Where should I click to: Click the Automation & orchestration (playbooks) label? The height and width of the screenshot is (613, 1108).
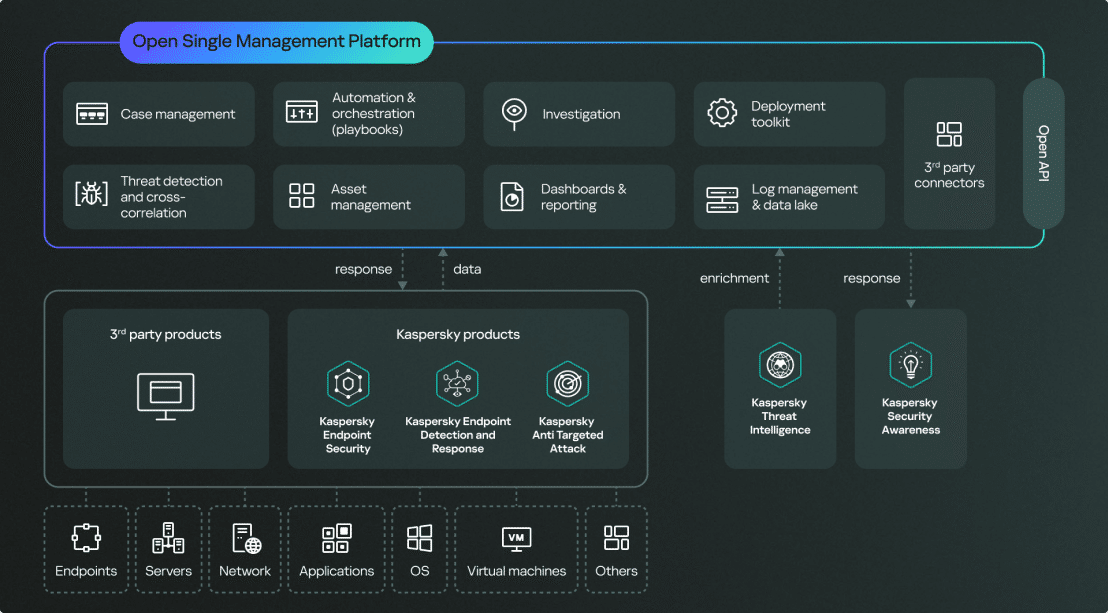pyautogui.click(x=374, y=114)
